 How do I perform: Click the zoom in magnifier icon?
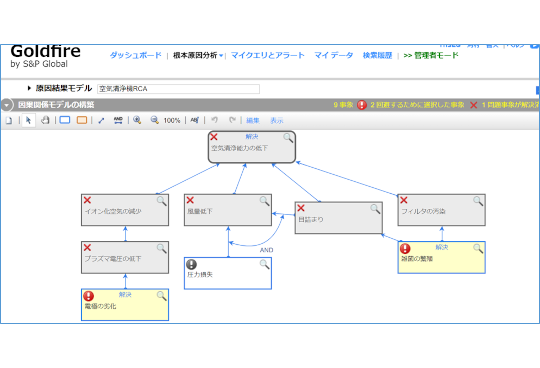pos(137,120)
